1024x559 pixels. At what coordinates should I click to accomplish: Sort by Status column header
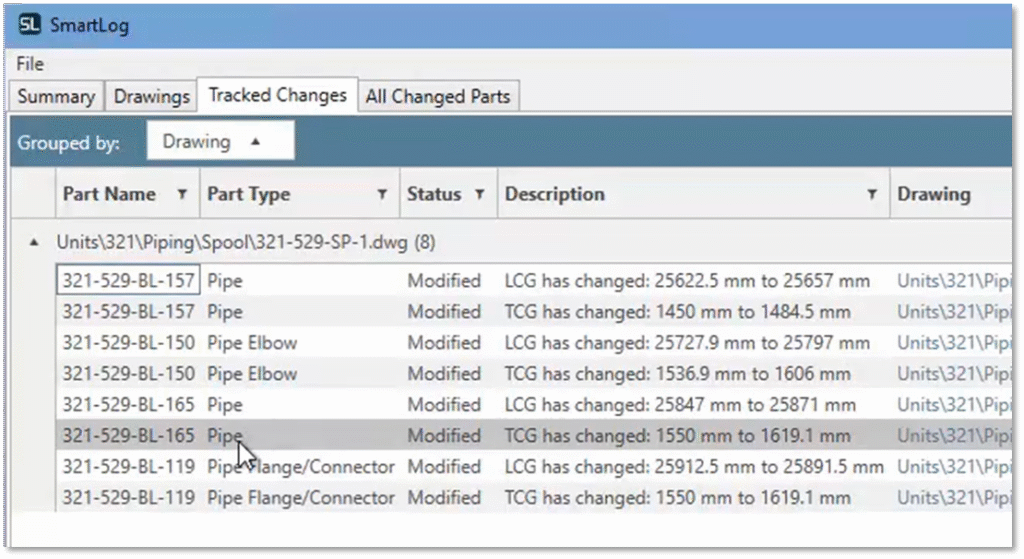tap(434, 194)
